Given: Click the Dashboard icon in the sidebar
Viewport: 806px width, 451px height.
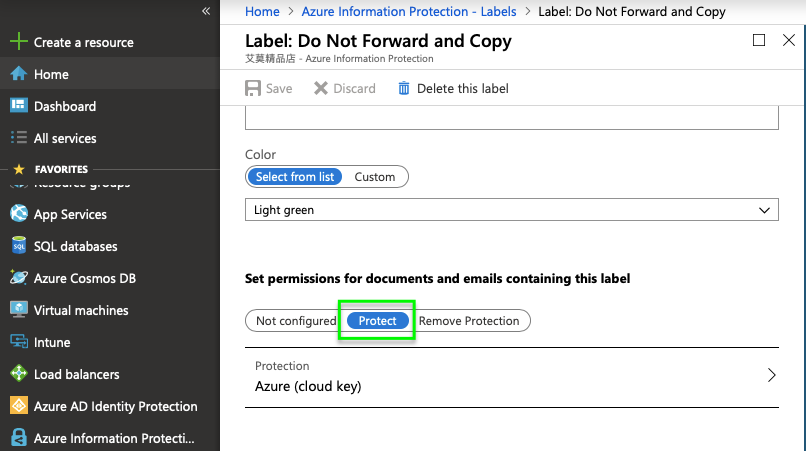Looking at the screenshot, I should (x=19, y=105).
